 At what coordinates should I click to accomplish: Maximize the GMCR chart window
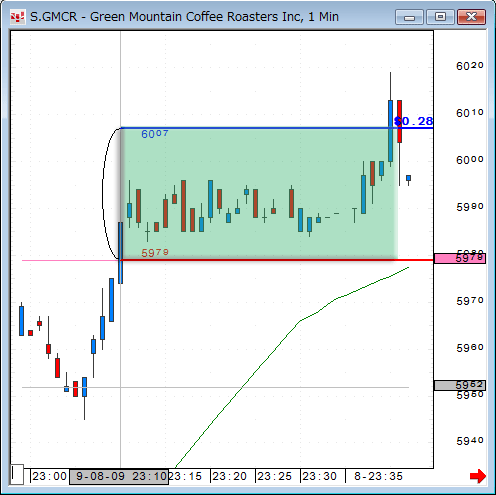(440, 17)
